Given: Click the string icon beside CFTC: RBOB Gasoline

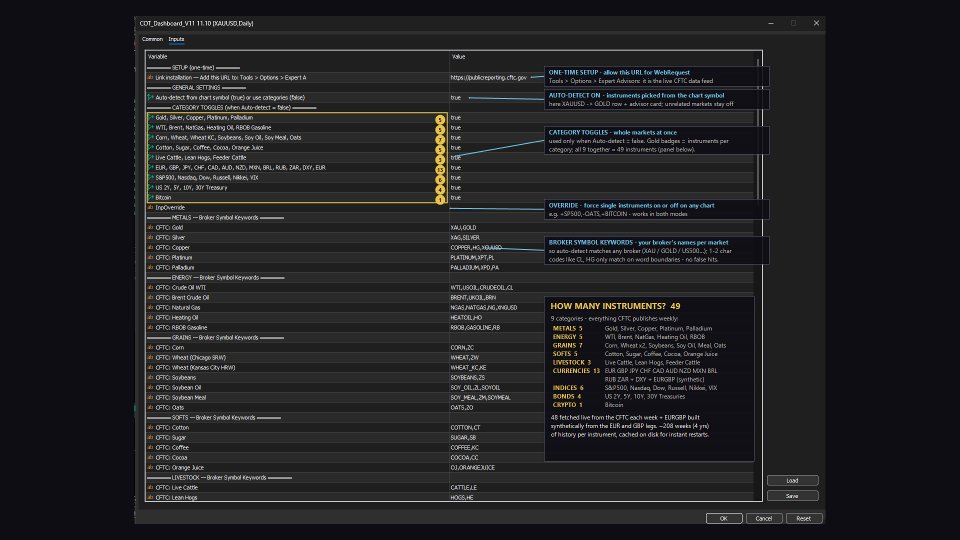Looking at the screenshot, I should tap(150, 328).
